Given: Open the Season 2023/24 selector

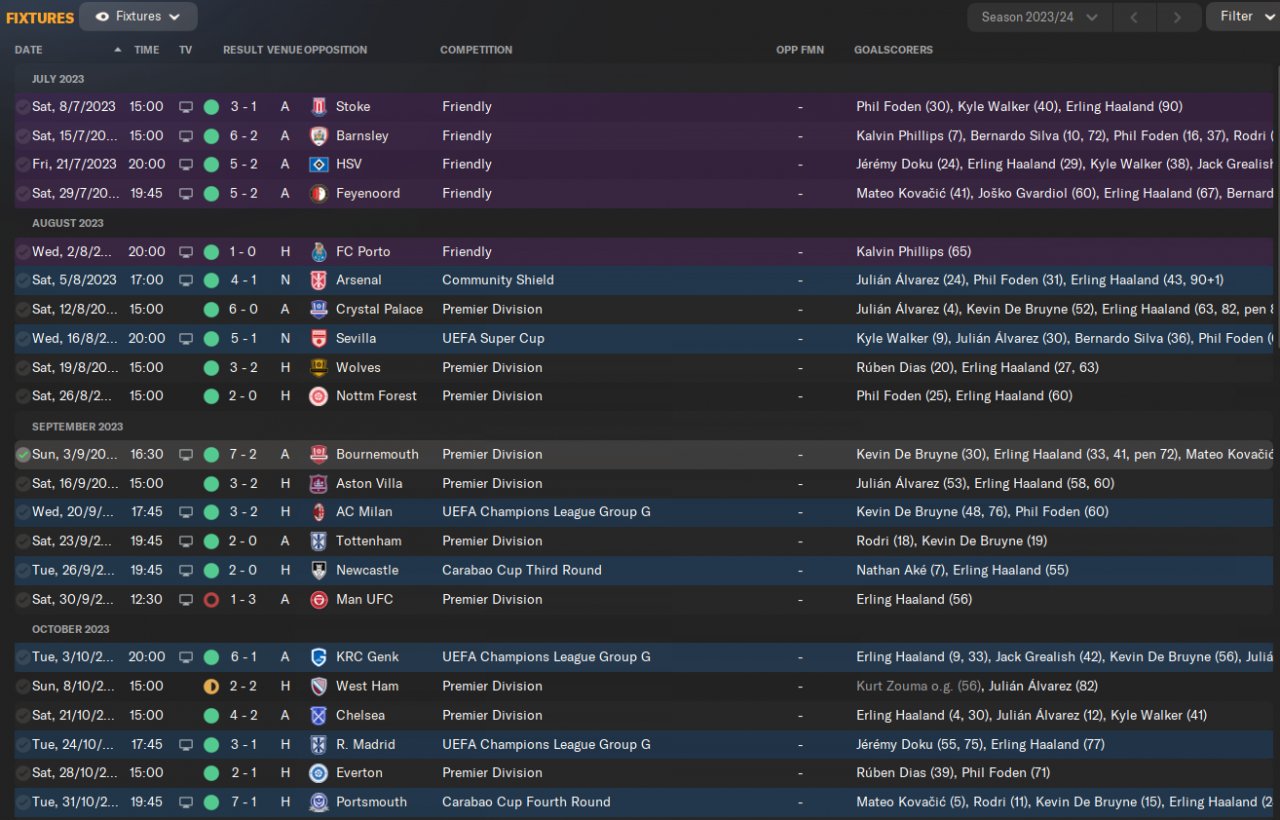Looking at the screenshot, I should click(x=1039, y=17).
